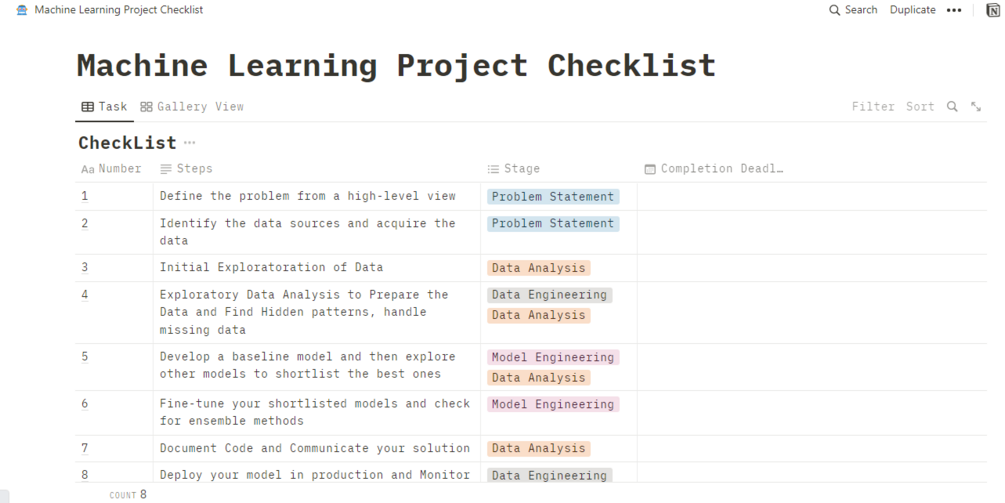Image resolution: width=1005 pixels, height=503 pixels.
Task: Click the three-dot page options menu
Action: [953, 10]
